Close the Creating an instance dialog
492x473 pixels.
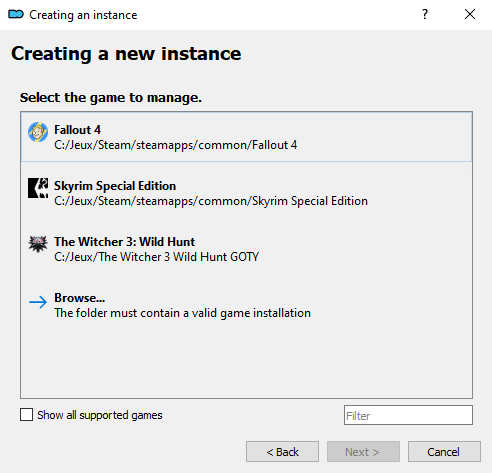click(470, 14)
